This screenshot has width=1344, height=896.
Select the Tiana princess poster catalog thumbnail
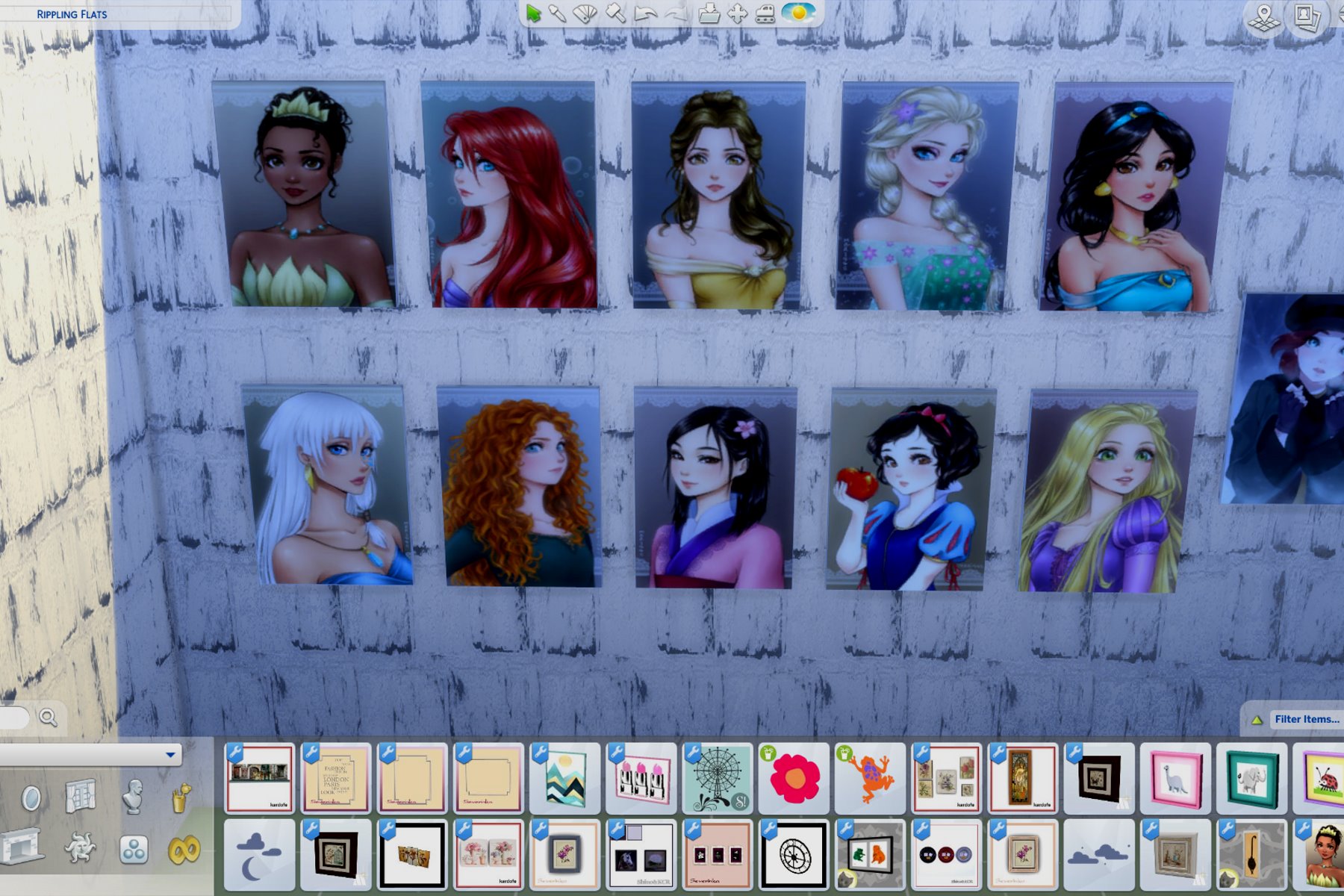click(x=1319, y=854)
